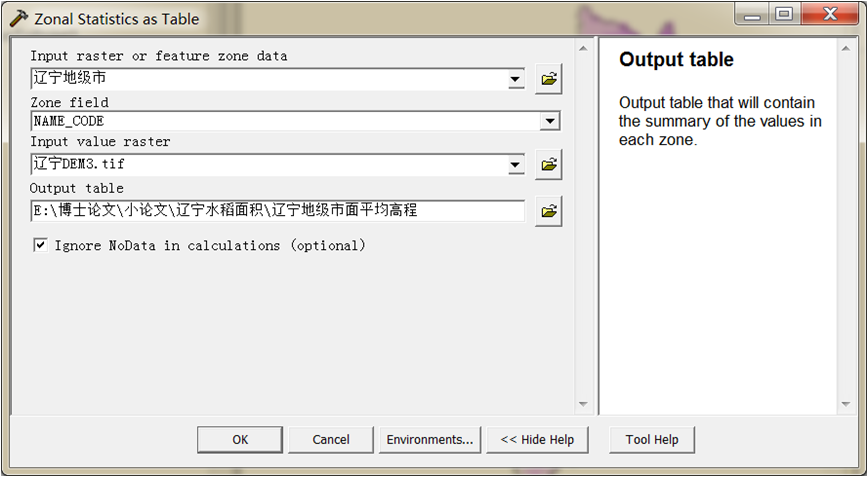The width and height of the screenshot is (868, 477).
Task: Click the scroll down arrow in parameters pane
Action: [583, 404]
